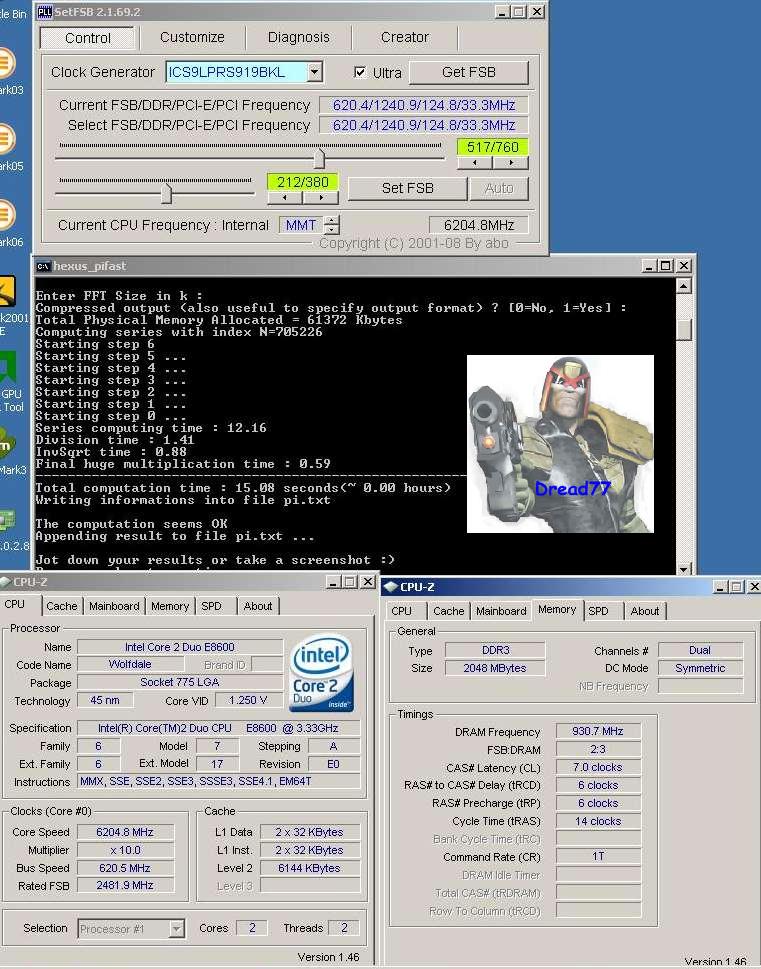Click the Intel Core 2 Duo logo
The image size is (761, 969).
321,673
